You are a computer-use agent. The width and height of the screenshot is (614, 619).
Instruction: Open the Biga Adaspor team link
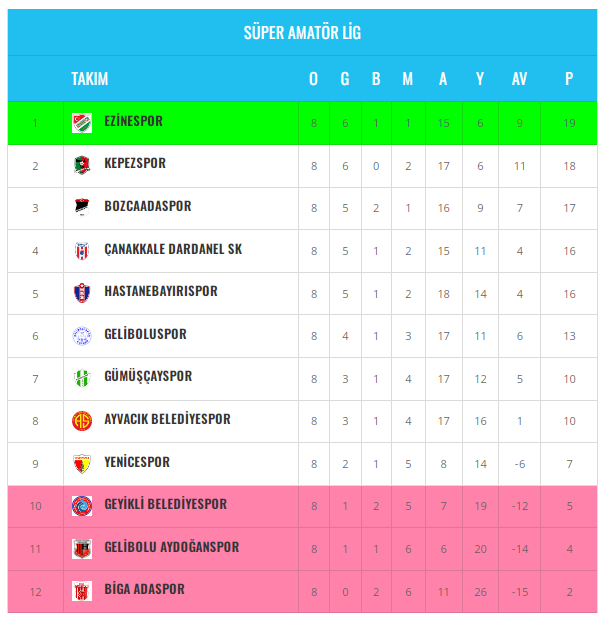click(x=144, y=589)
